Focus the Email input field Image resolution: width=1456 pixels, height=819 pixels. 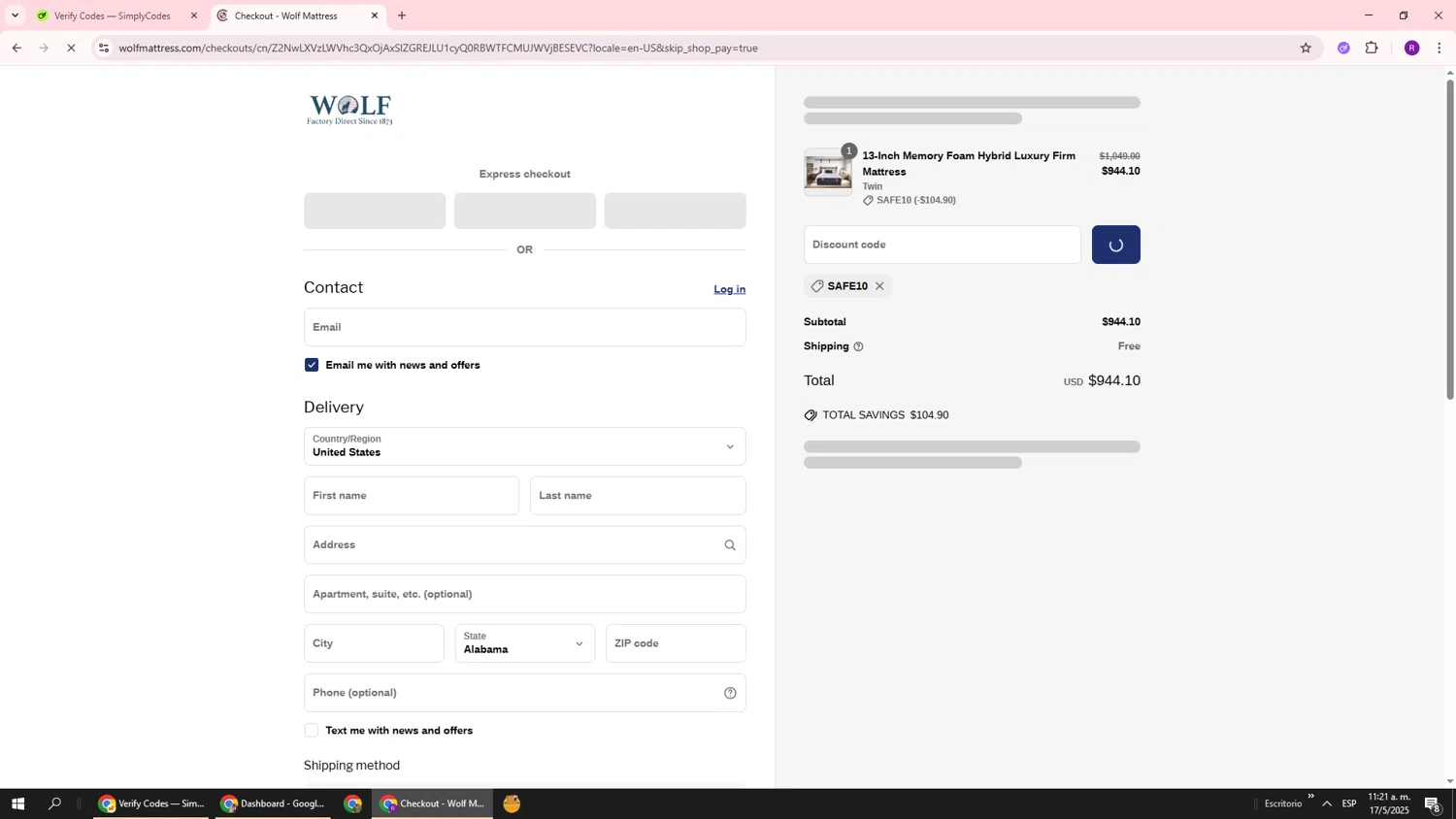(525, 327)
